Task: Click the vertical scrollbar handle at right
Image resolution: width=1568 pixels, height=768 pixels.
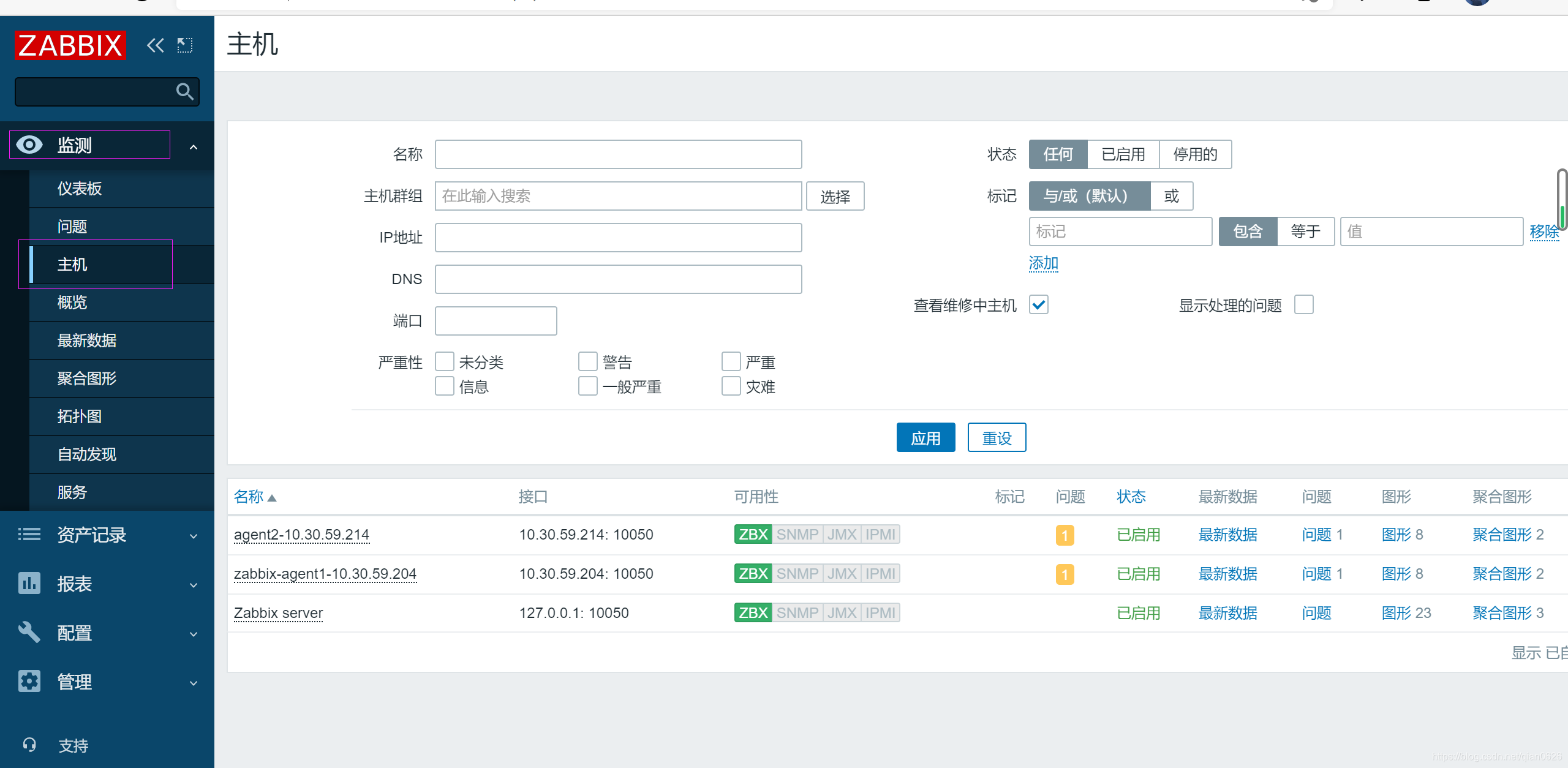Action: [1562, 199]
